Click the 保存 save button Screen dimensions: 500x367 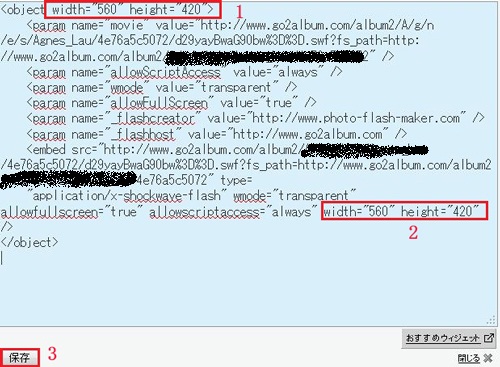point(19,357)
